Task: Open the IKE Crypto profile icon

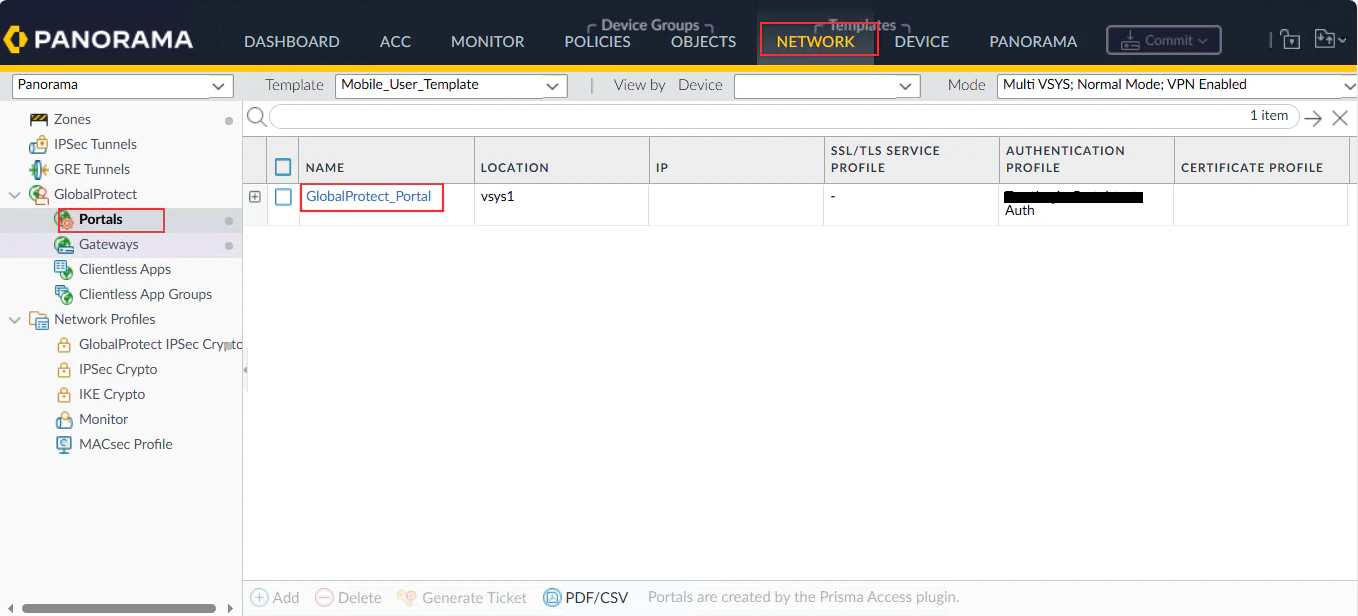Action: tap(64, 394)
